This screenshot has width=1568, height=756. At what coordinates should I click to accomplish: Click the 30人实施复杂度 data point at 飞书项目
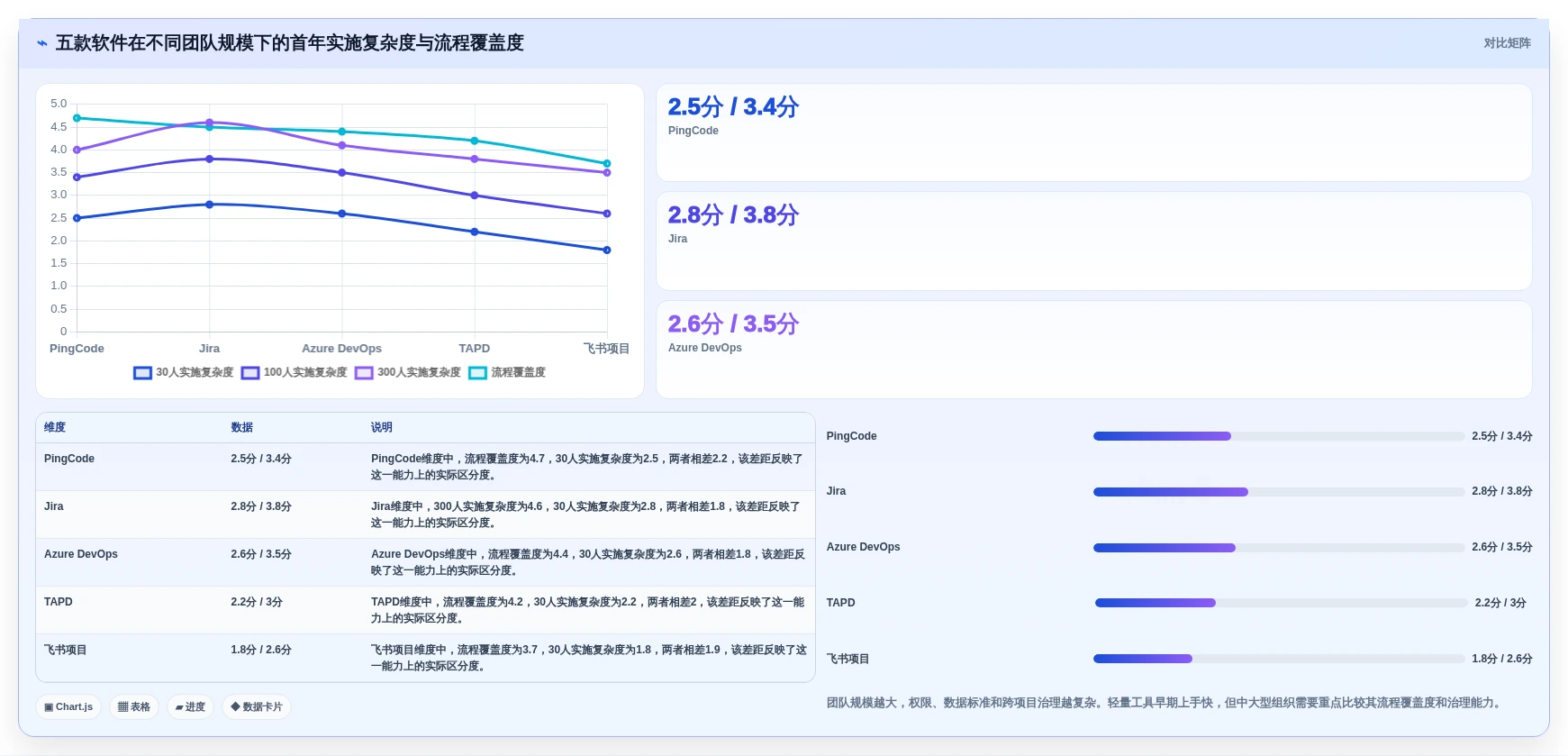[607, 250]
